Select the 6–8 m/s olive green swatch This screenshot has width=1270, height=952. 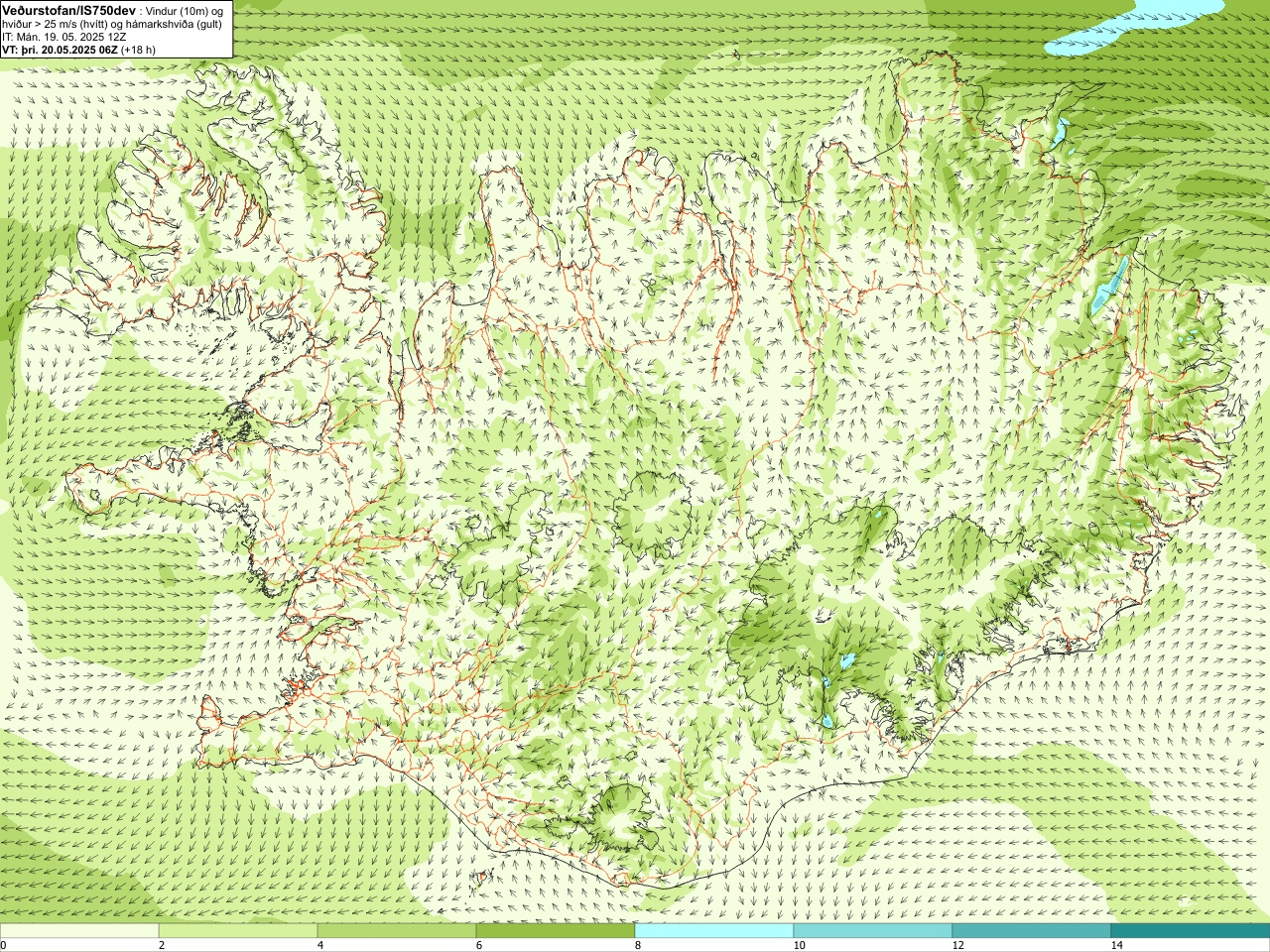[x=556, y=931]
